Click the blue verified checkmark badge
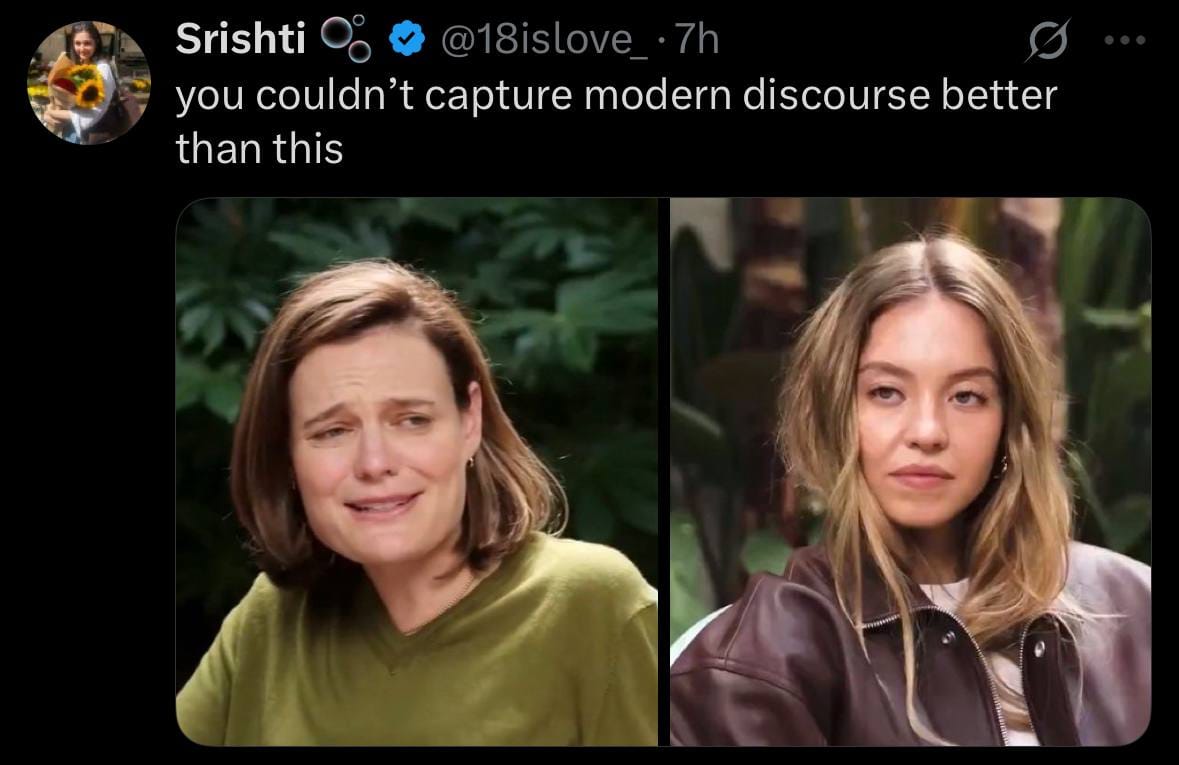The image size is (1179, 765). [407, 39]
